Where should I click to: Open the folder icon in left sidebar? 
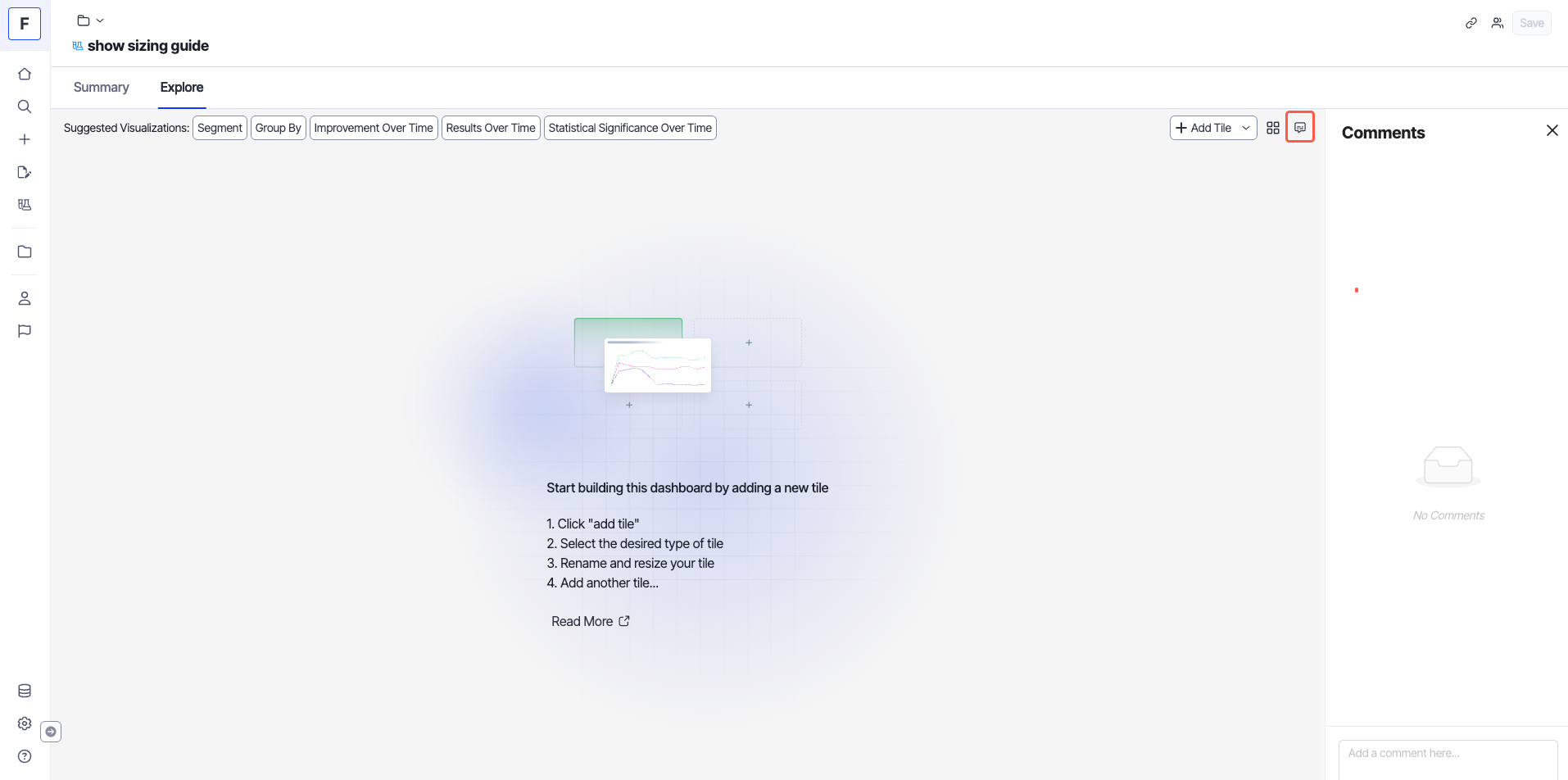point(25,252)
